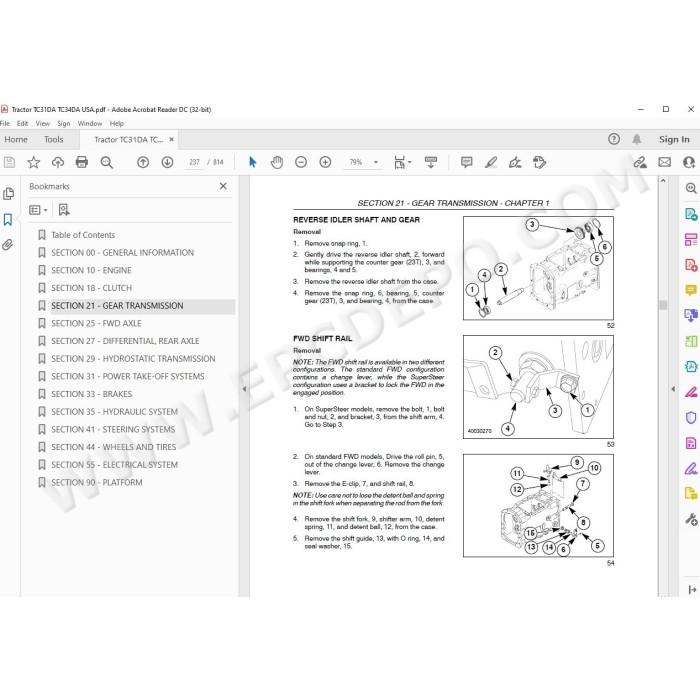Viewport: 700px width, 700px height.
Task: Collapse the right tools pane arrow
Action: pyautogui.click(x=673, y=389)
